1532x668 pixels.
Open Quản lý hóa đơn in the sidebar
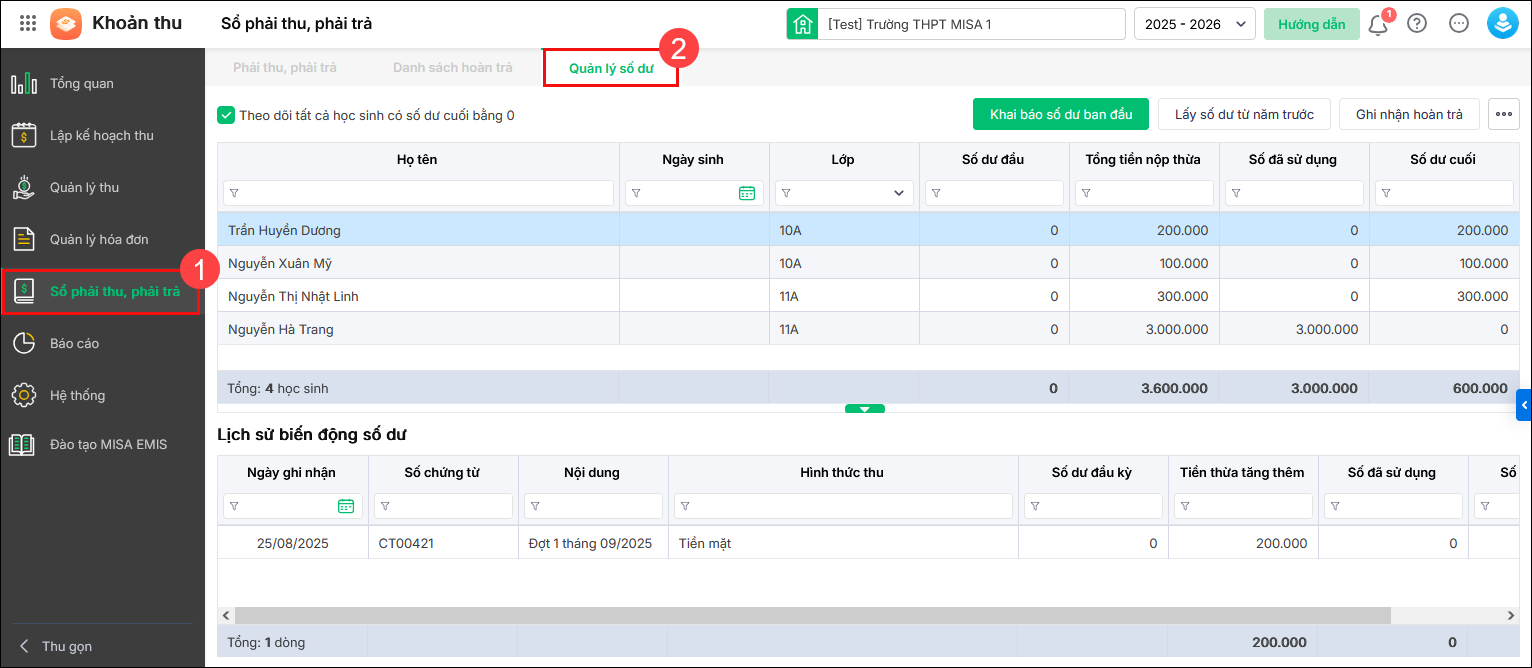coord(101,239)
